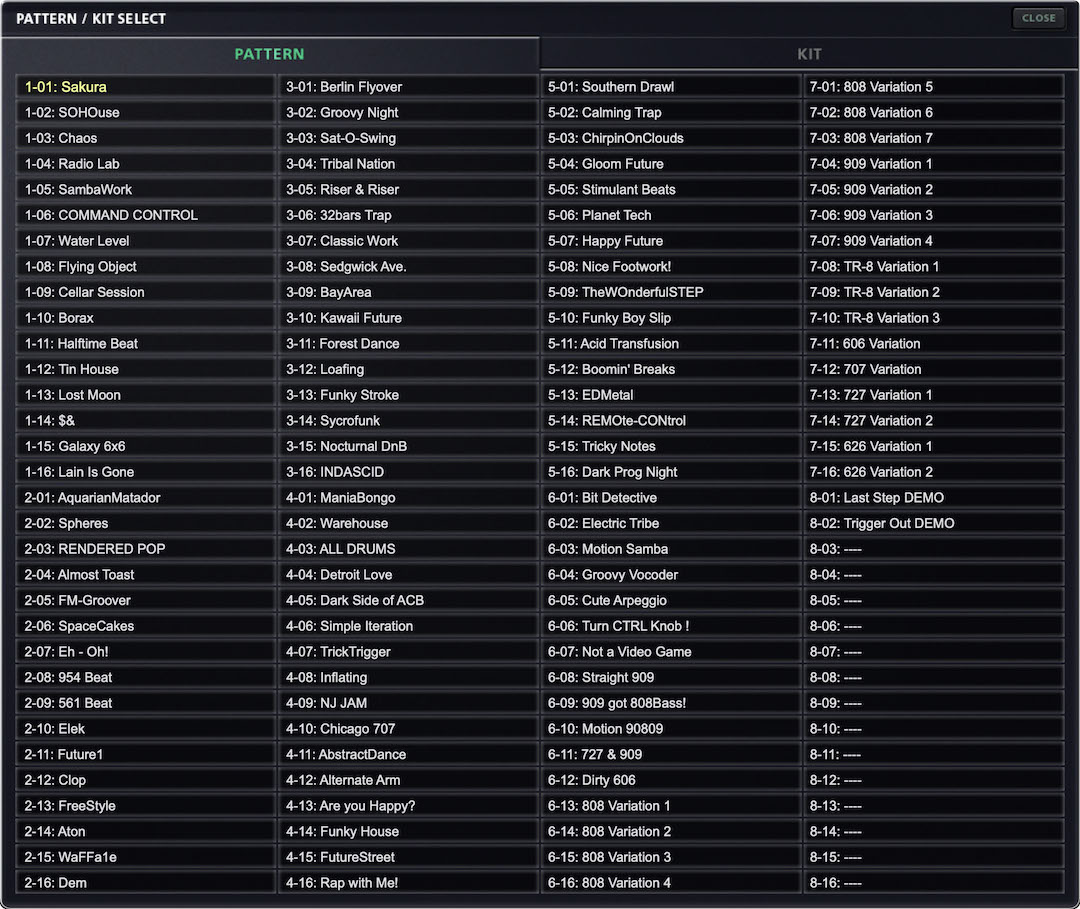This screenshot has height=909, width=1080.
Task: Select the PATTERN tab
Action: pos(269,54)
